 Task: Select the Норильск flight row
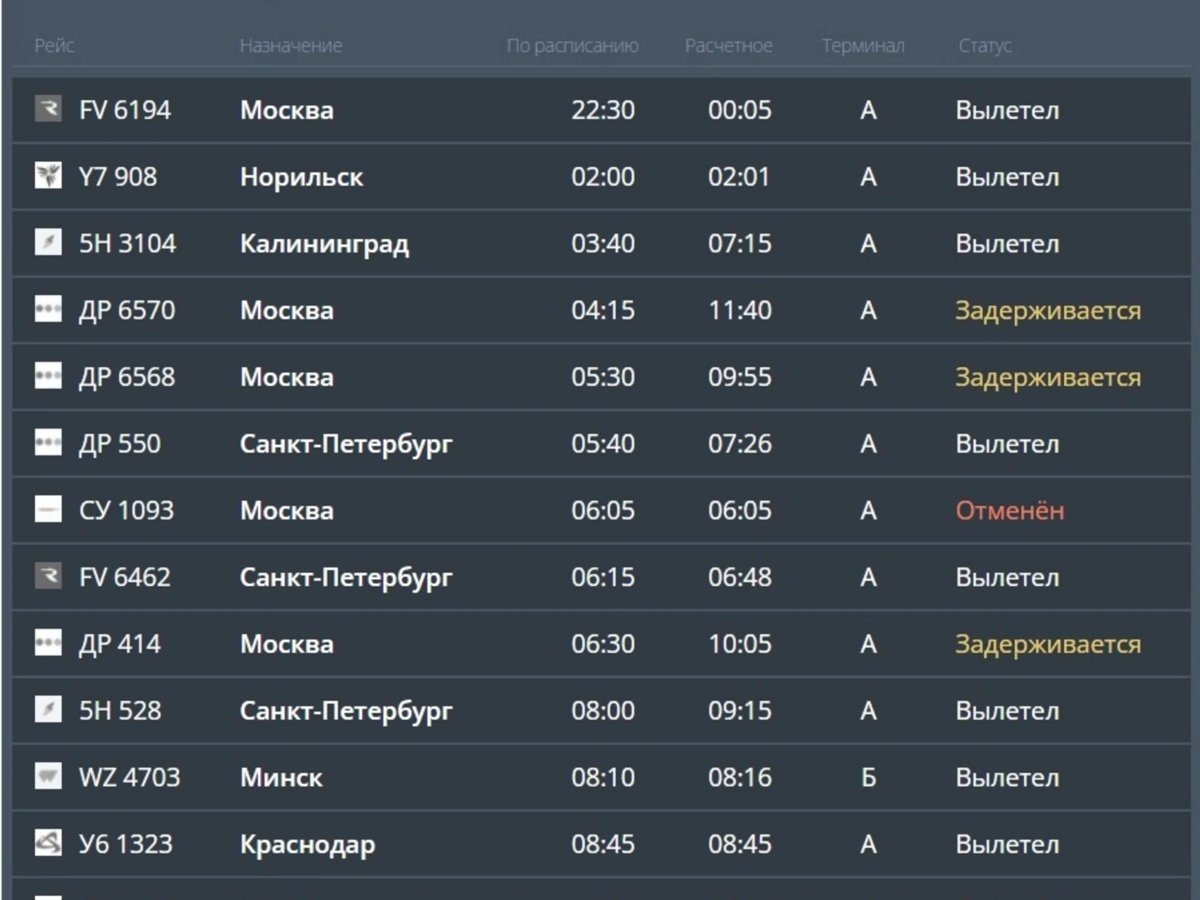(301, 177)
